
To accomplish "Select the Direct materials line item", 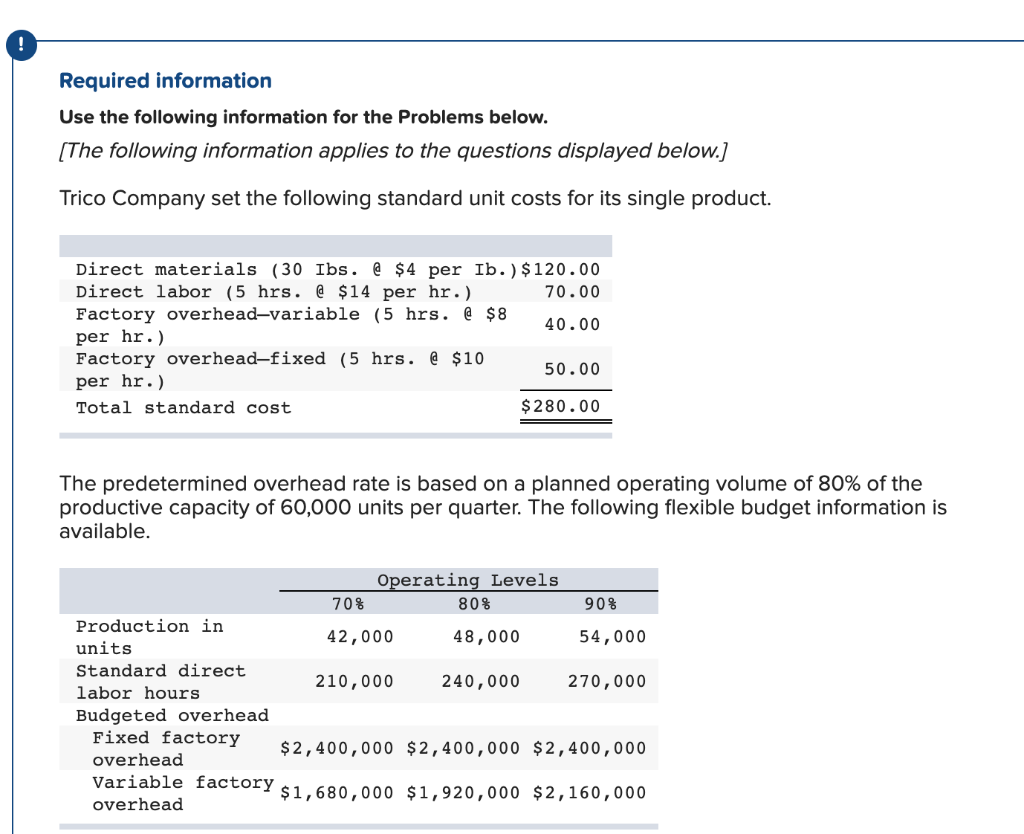I will pos(230,269).
